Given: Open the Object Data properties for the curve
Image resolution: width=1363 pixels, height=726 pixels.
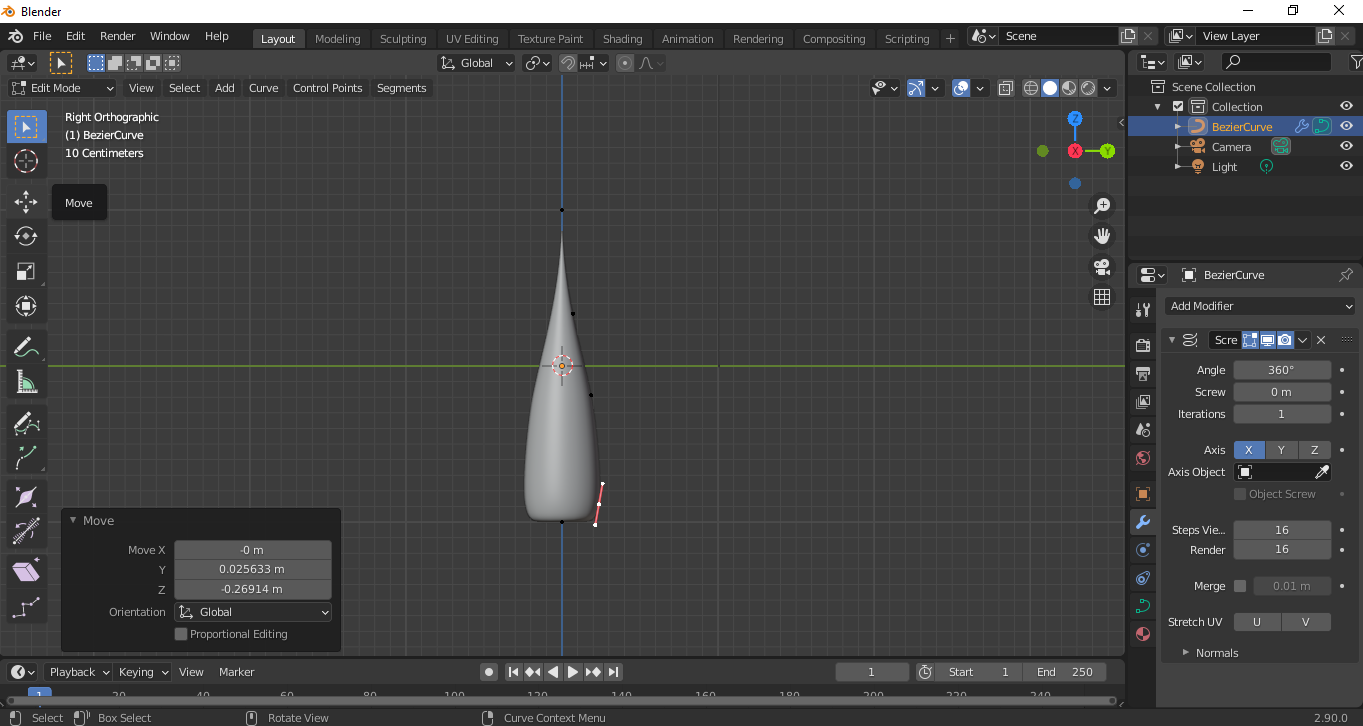Looking at the screenshot, I should tap(1142, 605).
